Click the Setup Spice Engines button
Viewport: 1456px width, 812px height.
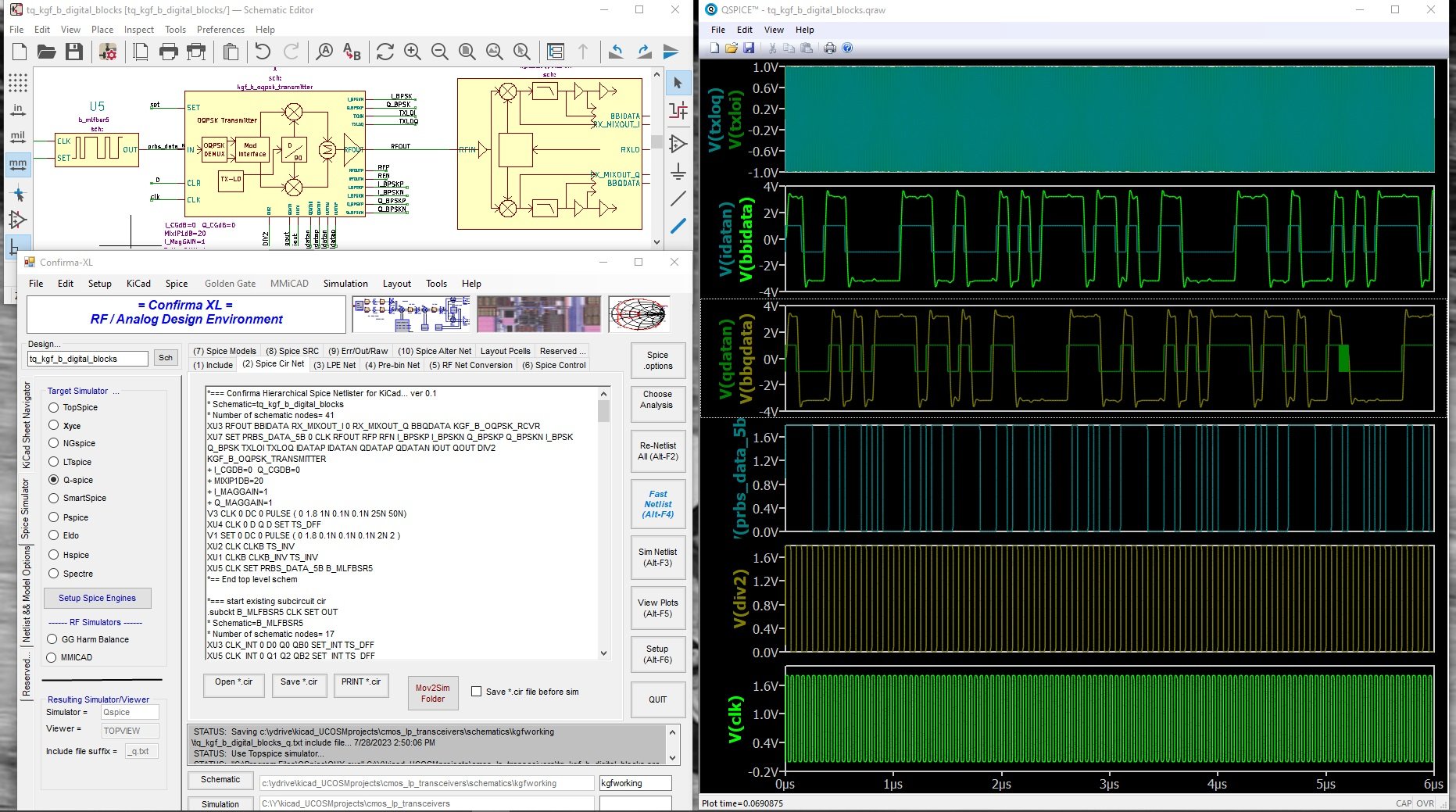click(x=98, y=598)
